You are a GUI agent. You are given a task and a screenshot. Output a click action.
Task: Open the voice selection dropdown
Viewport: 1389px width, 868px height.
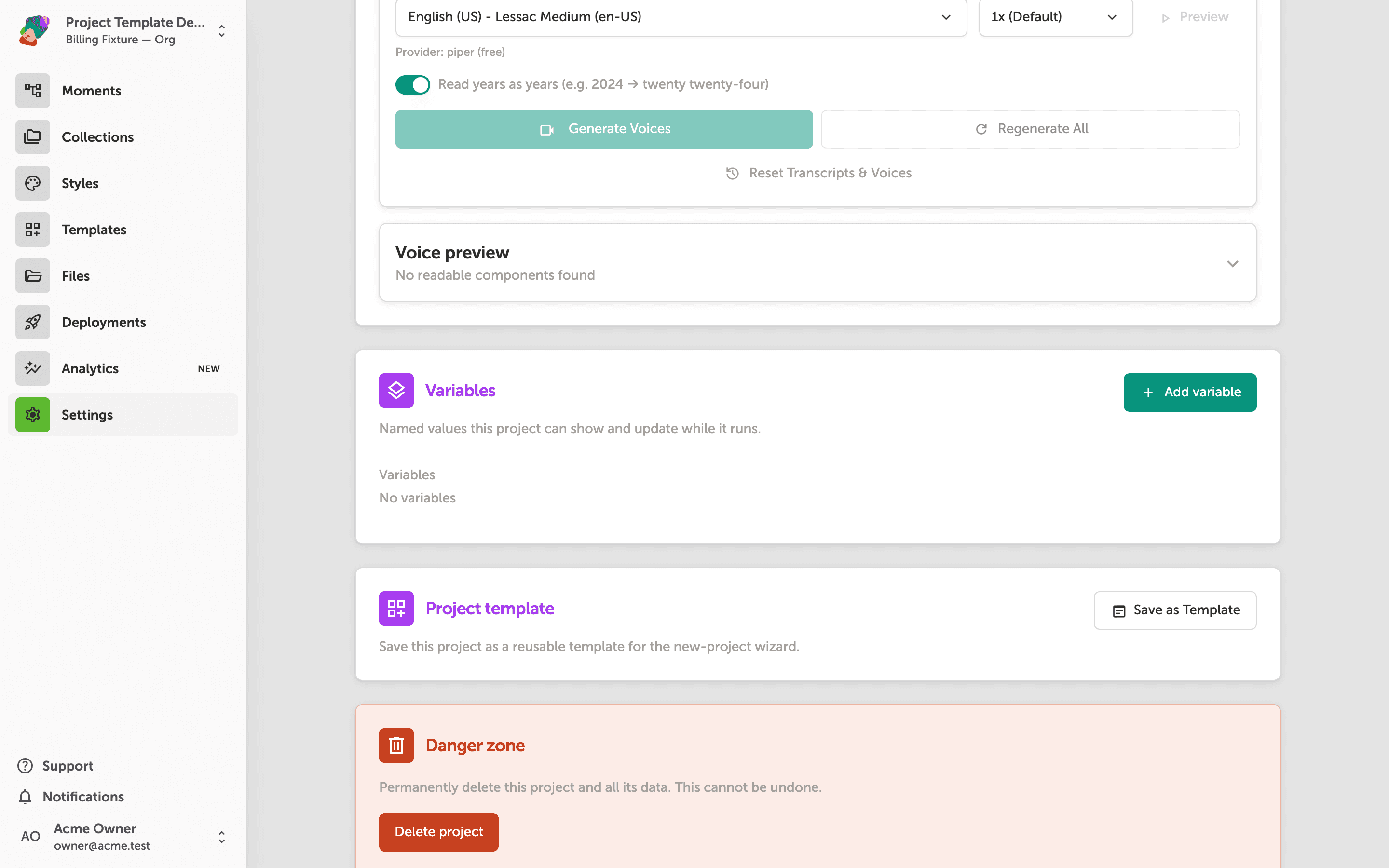[681, 17]
